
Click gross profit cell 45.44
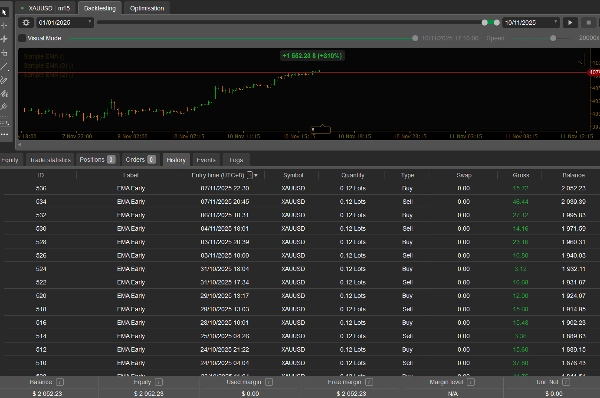click(520, 202)
